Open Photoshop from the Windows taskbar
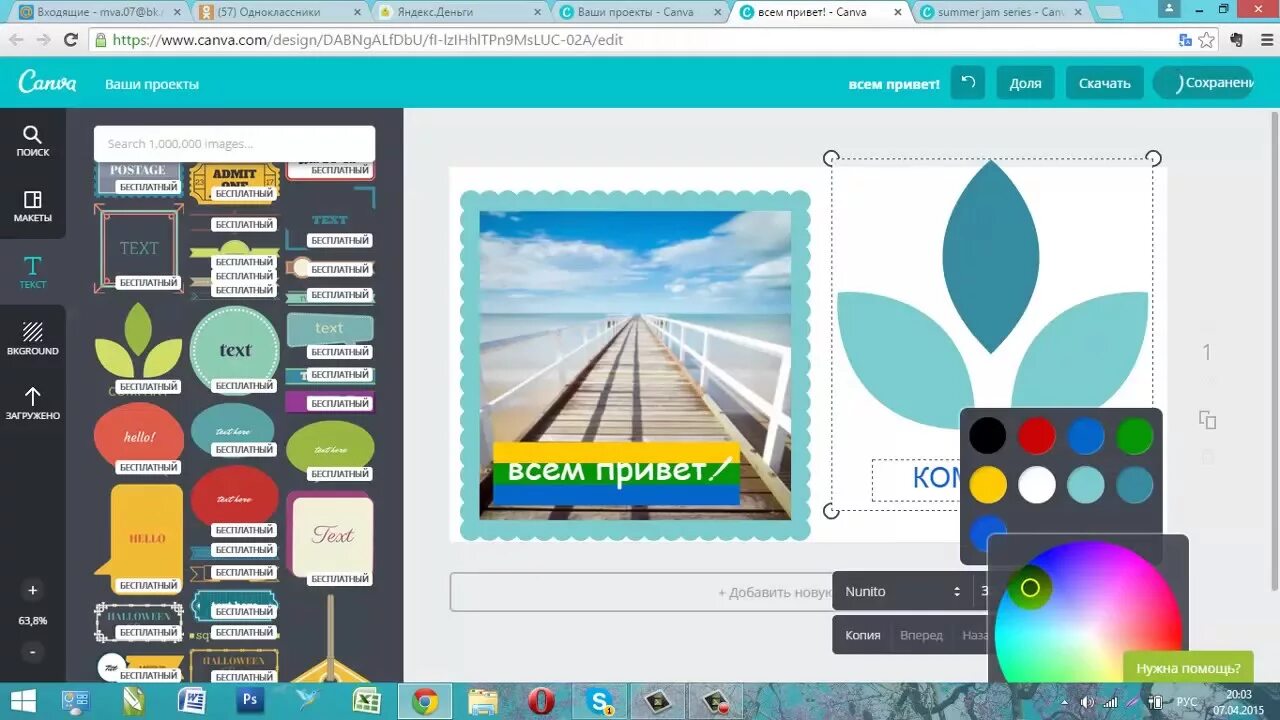Screen dimensions: 1280x720 pos(249,702)
